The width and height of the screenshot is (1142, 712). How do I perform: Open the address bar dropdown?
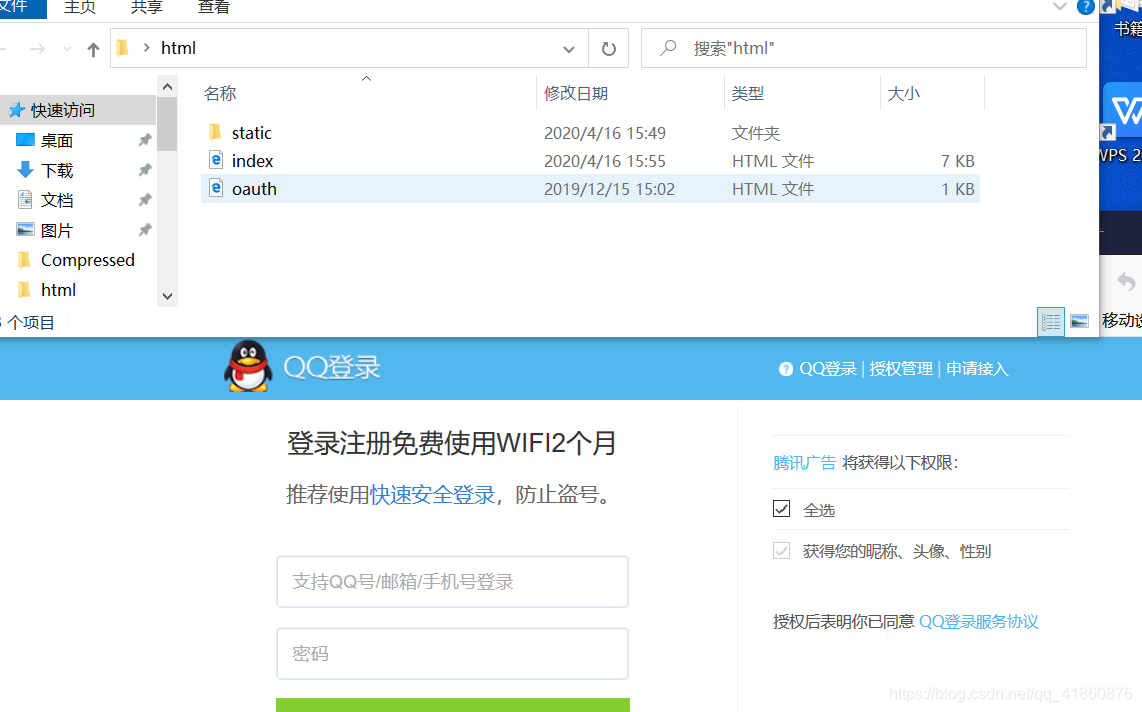tap(568, 48)
